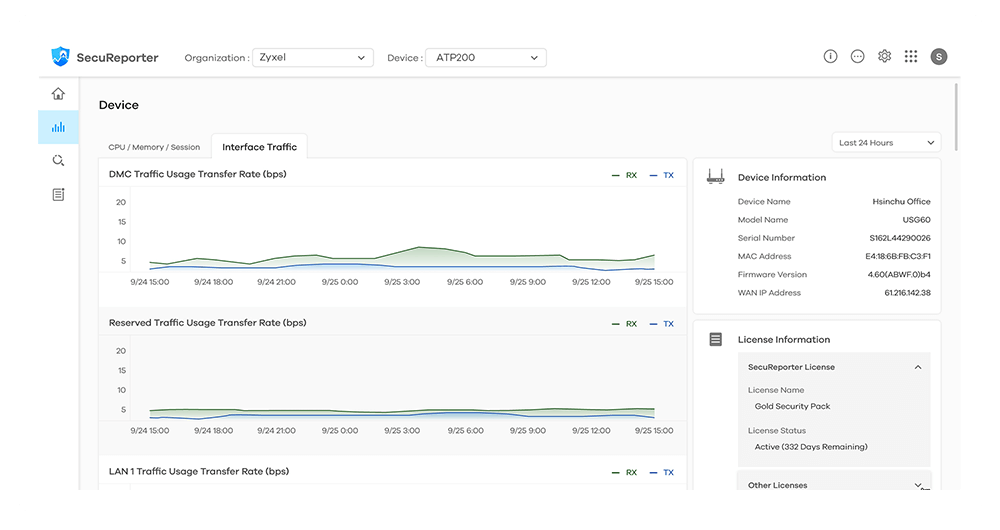
Task: Click WAN IP address 61.216.142.38
Action: pos(908,293)
